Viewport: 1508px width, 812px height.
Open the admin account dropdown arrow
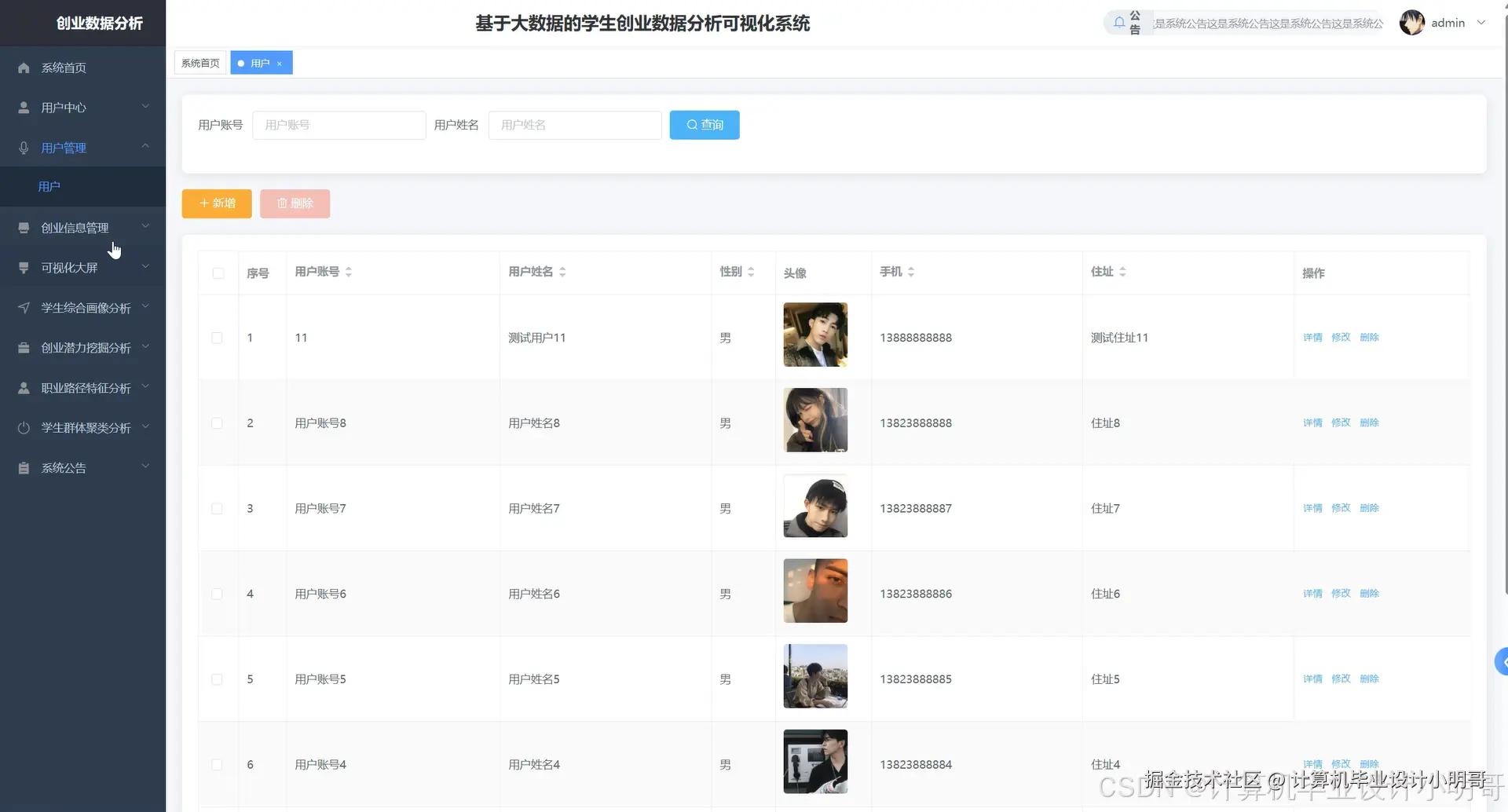coord(1481,23)
